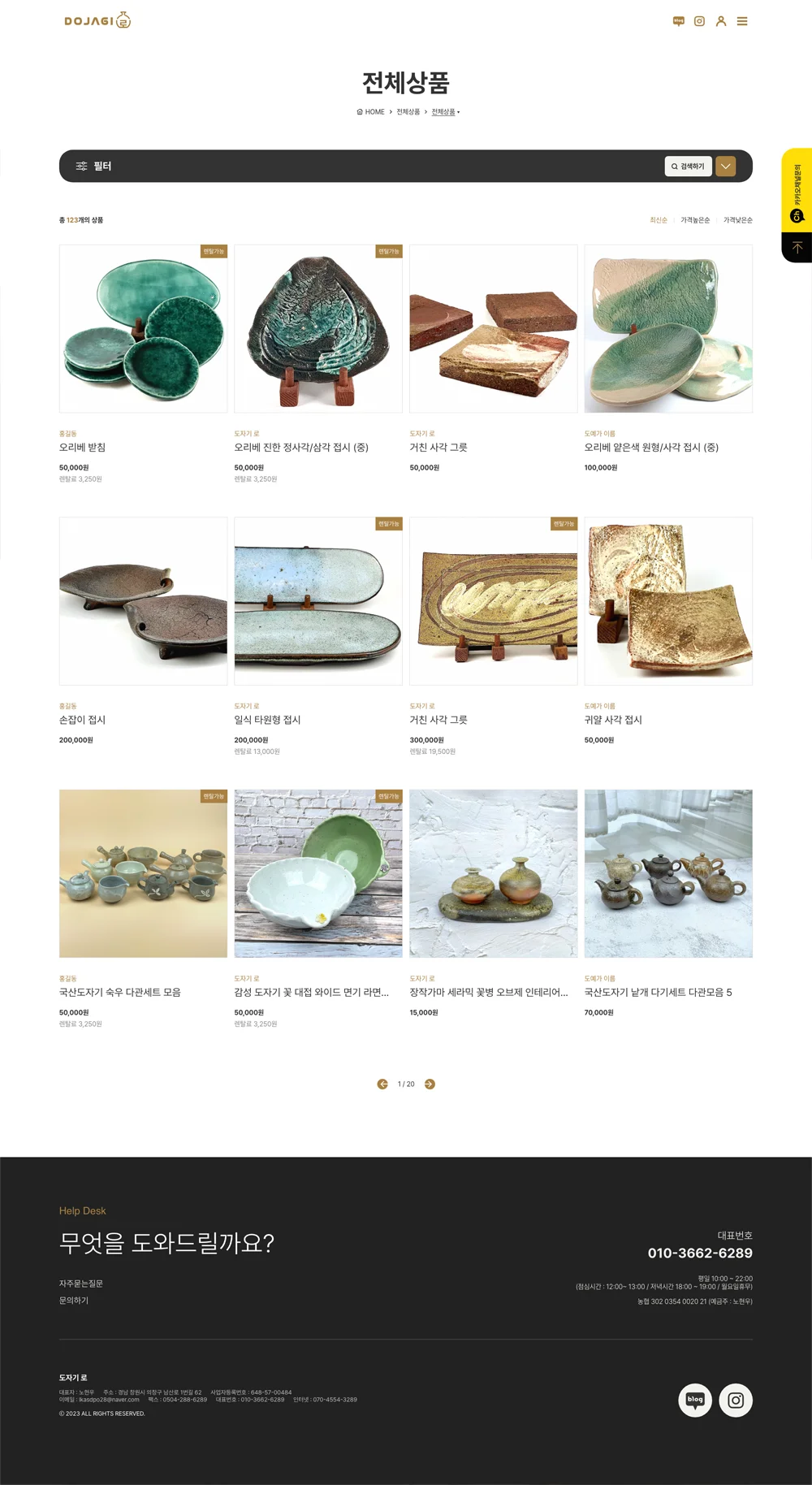Open the hamburger menu icon
This screenshot has height=1485, width=812.
[x=742, y=21]
